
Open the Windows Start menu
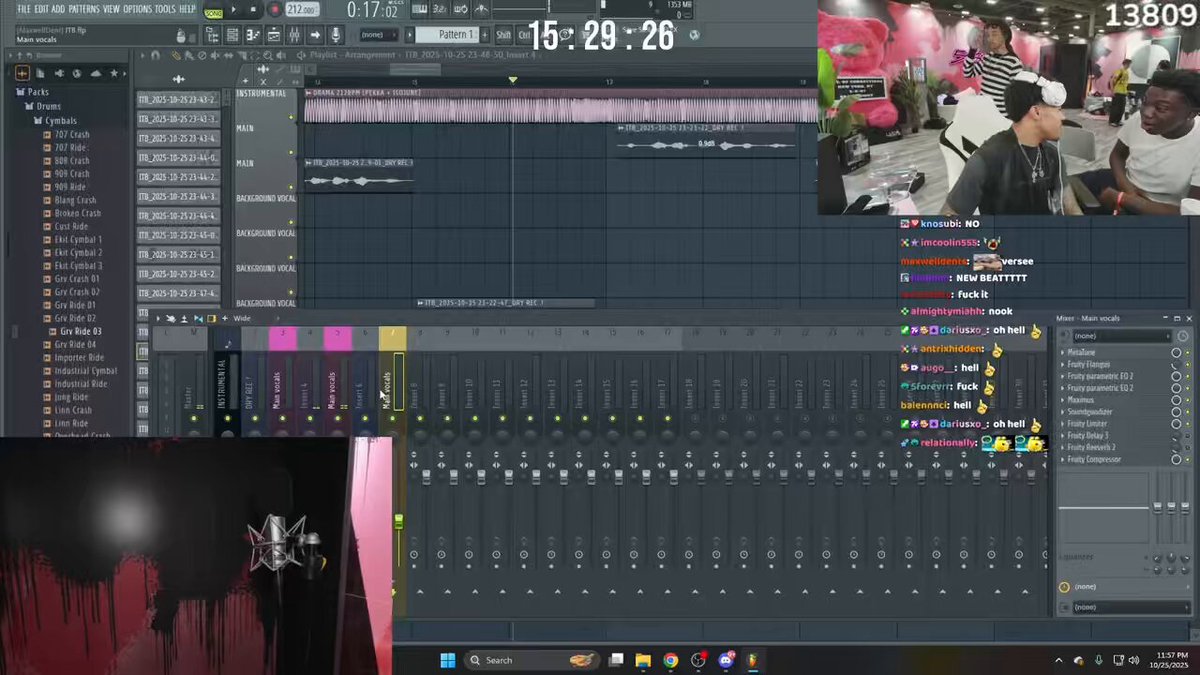click(x=448, y=660)
